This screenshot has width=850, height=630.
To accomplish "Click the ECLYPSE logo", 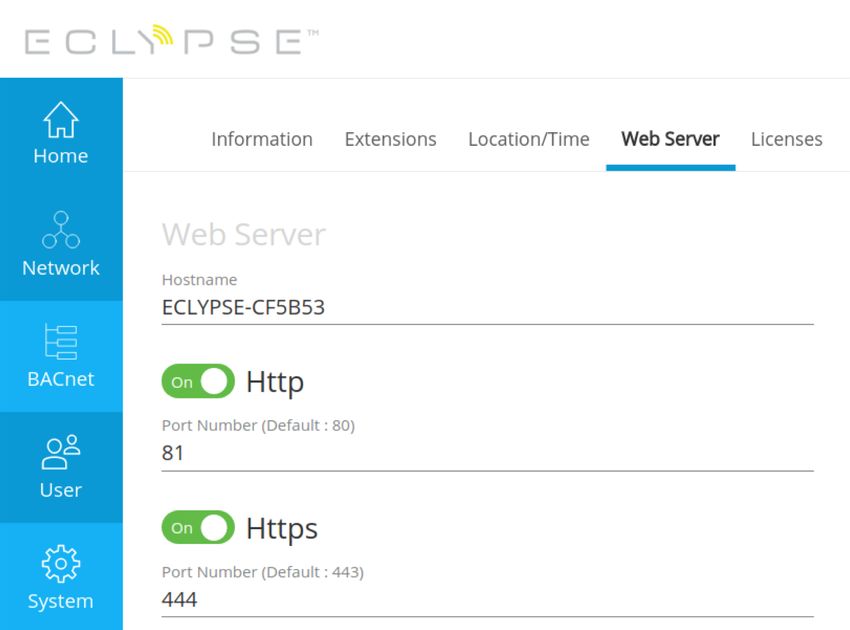I will [171, 40].
